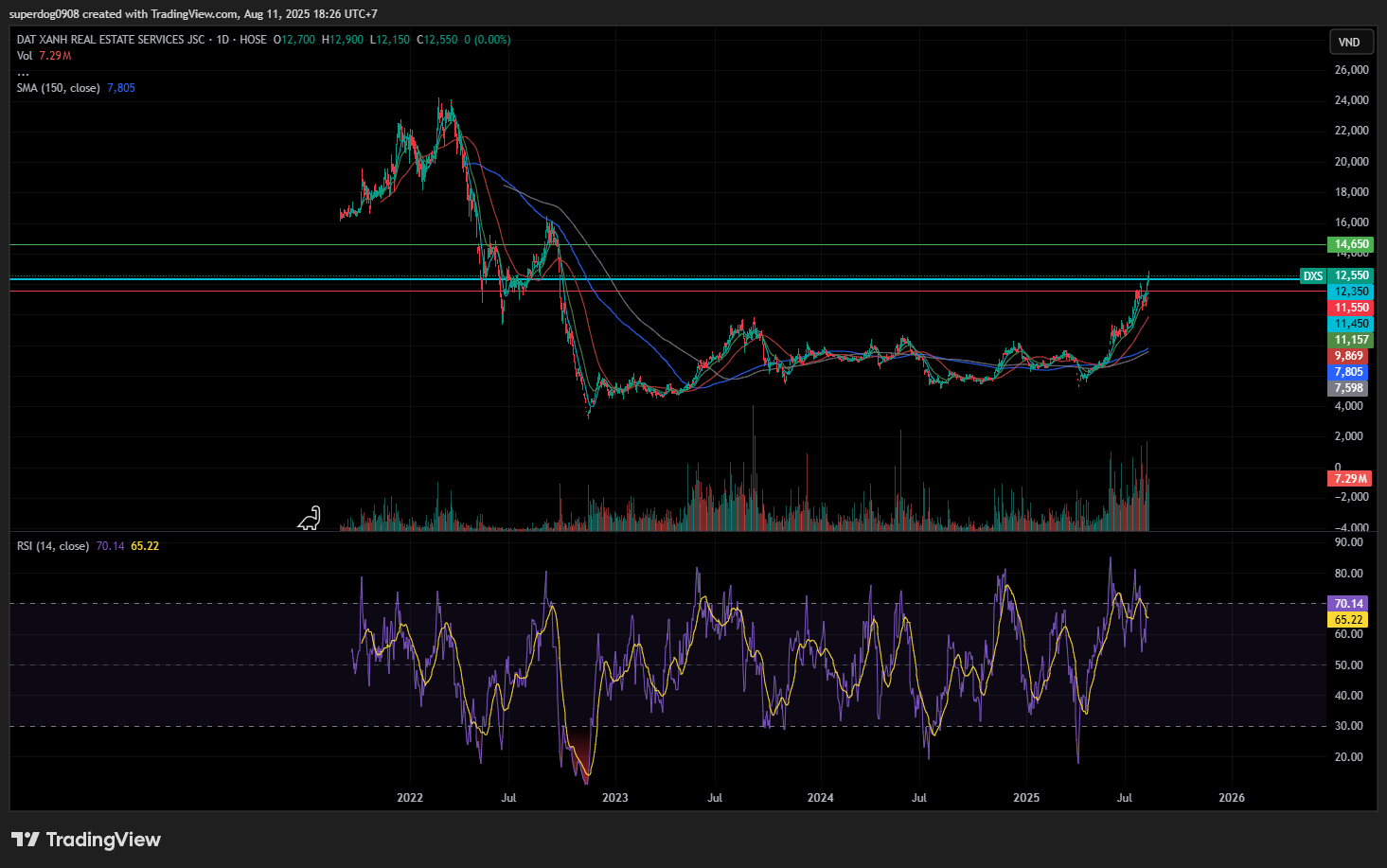The height and width of the screenshot is (868, 1387).
Task: Click the 50.00 RSI scale value
Action: point(1349,665)
